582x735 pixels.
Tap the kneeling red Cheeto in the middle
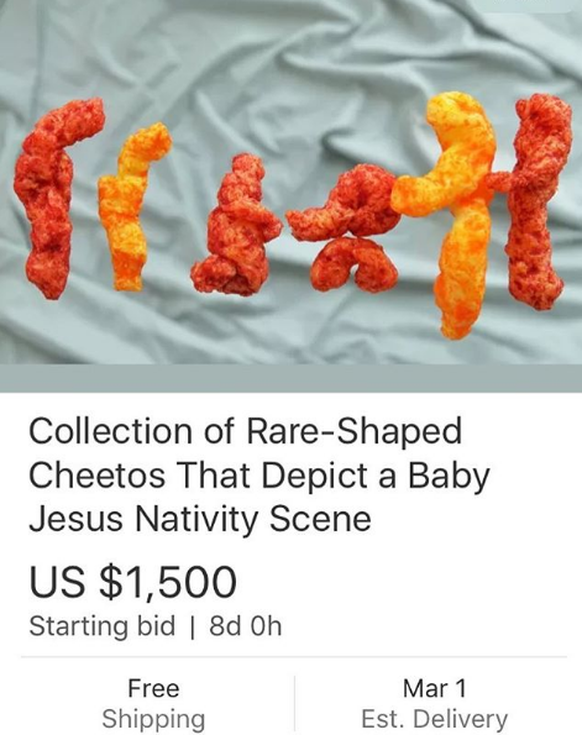pyautogui.click(x=234, y=225)
